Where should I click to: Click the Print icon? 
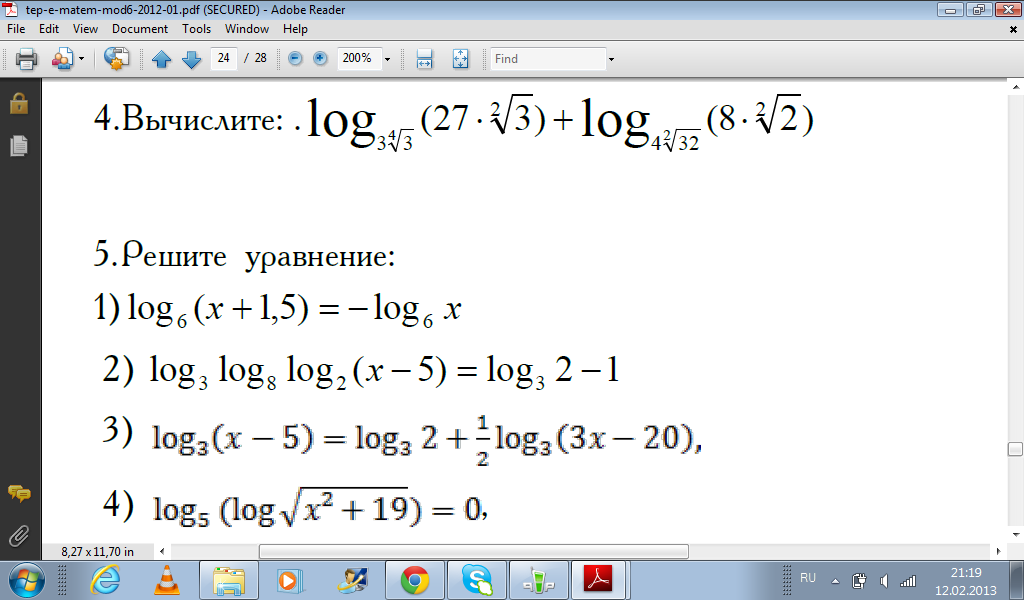coord(27,59)
